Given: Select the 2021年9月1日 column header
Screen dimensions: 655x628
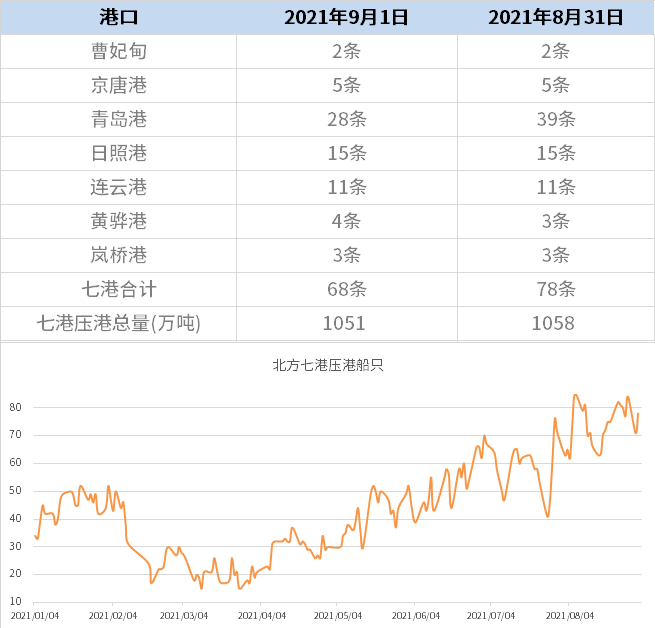Looking at the screenshot, I should (346, 18).
